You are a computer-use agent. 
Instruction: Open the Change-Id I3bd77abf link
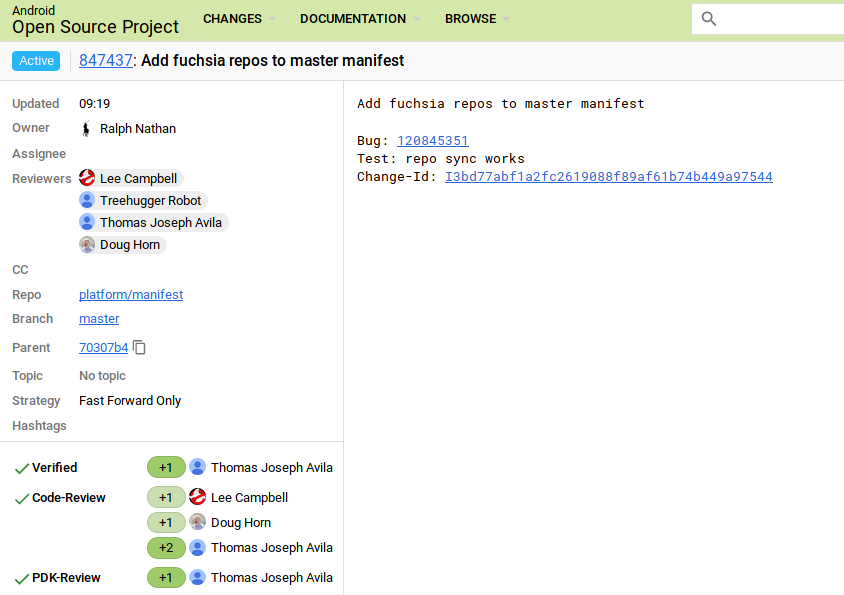point(609,177)
